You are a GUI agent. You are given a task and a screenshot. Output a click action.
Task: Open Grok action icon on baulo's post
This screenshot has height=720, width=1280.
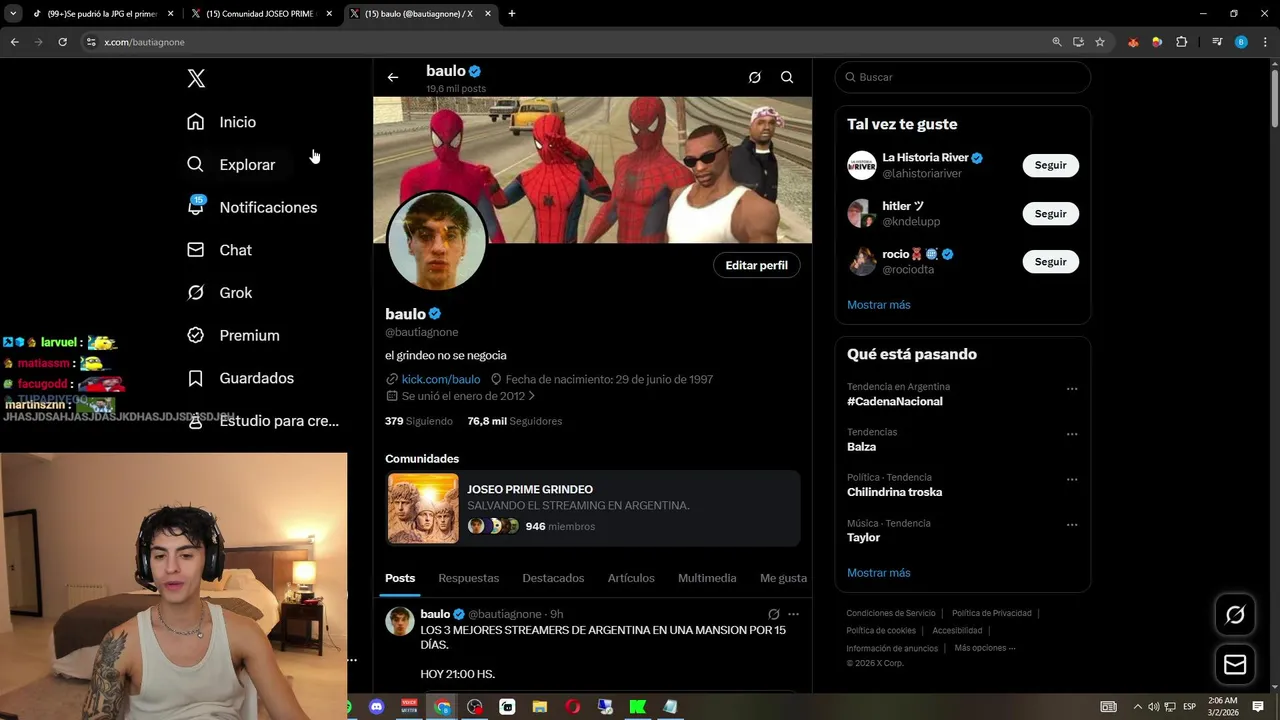coord(773,614)
